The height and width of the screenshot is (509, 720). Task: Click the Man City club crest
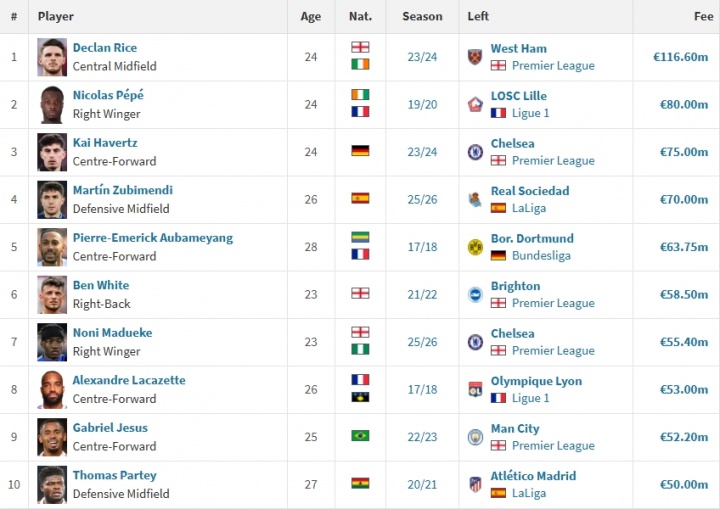click(475, 437)
